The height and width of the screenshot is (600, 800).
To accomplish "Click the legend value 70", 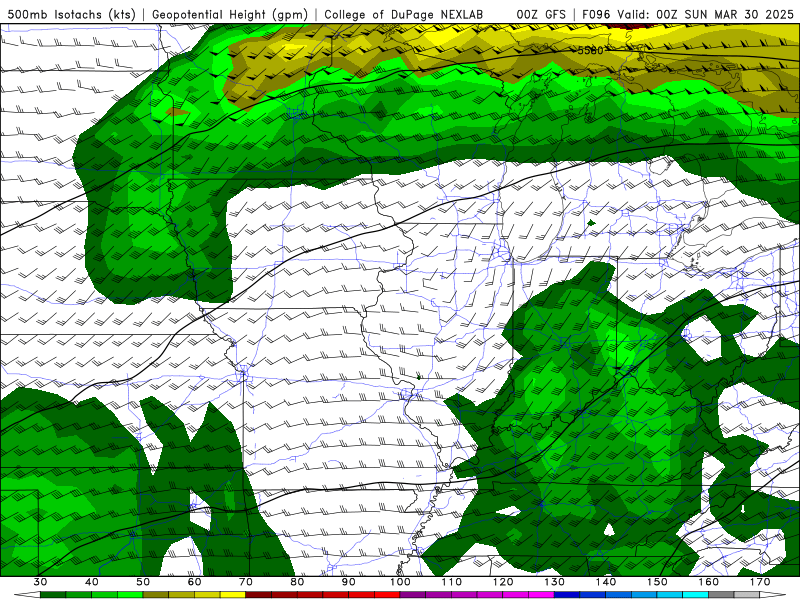I will pos(246,582).
